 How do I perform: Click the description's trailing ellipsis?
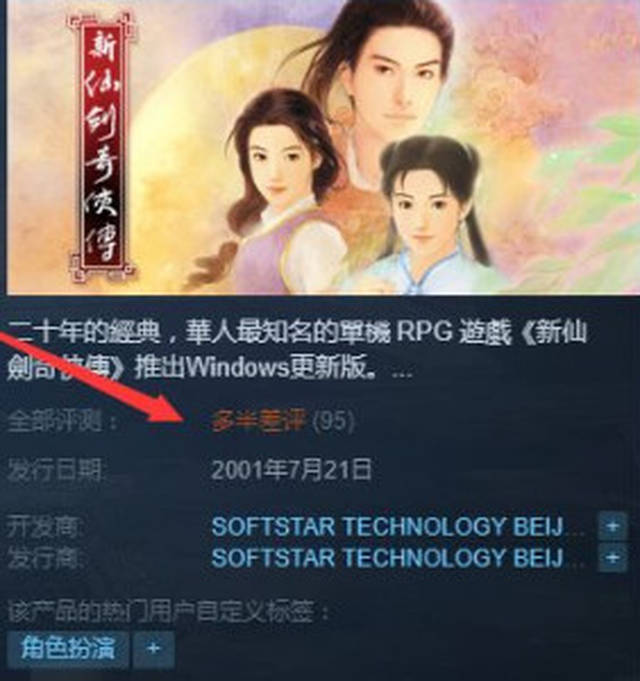click(402, 374)
